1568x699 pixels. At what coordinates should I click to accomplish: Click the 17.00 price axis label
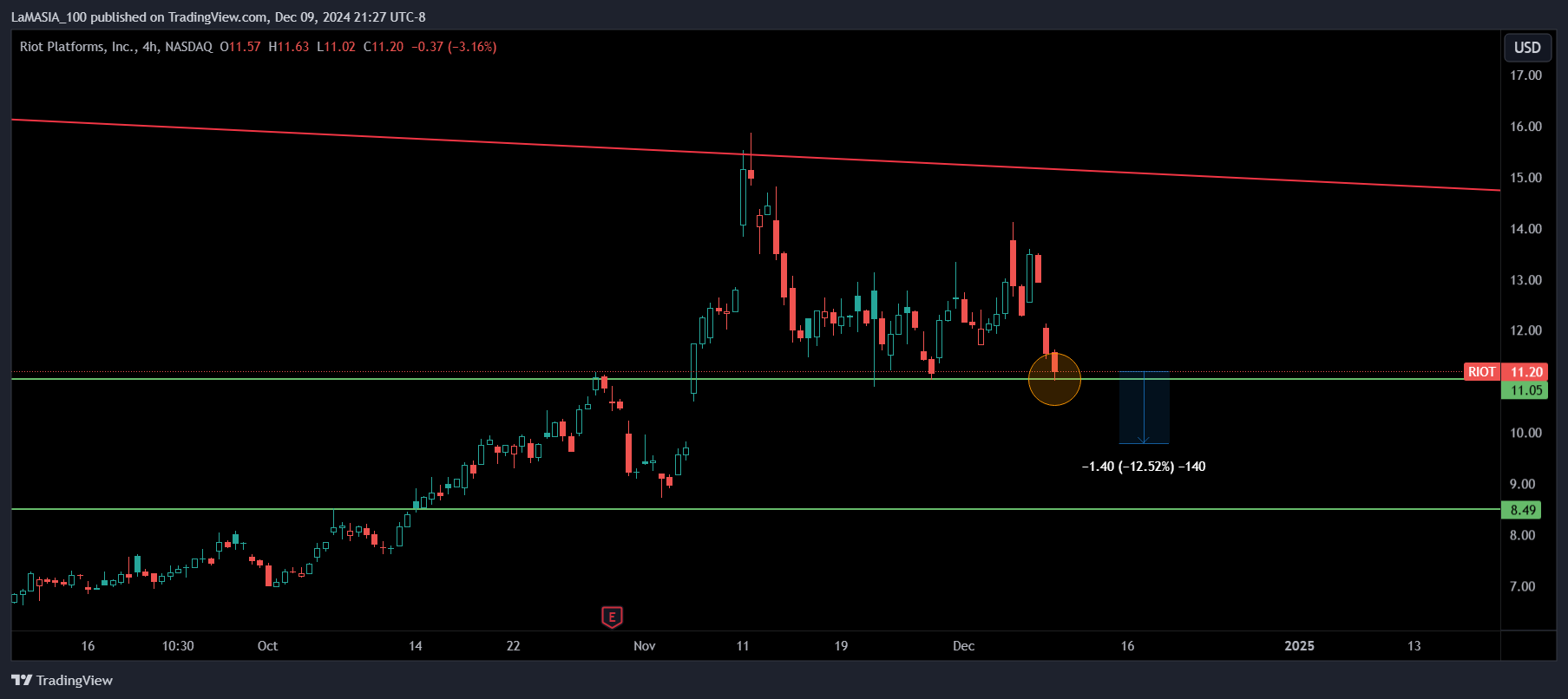click(1525, 75)
